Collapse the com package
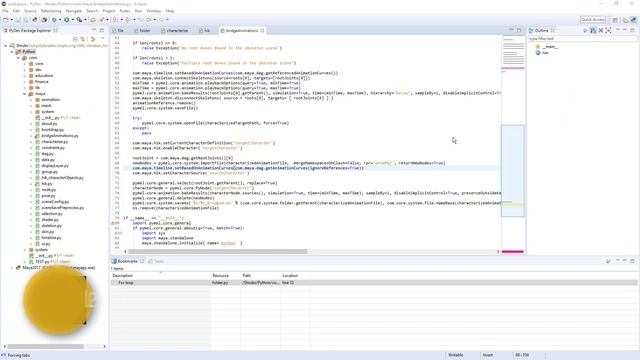The image size is (640, 360). [x=18, y=58]
